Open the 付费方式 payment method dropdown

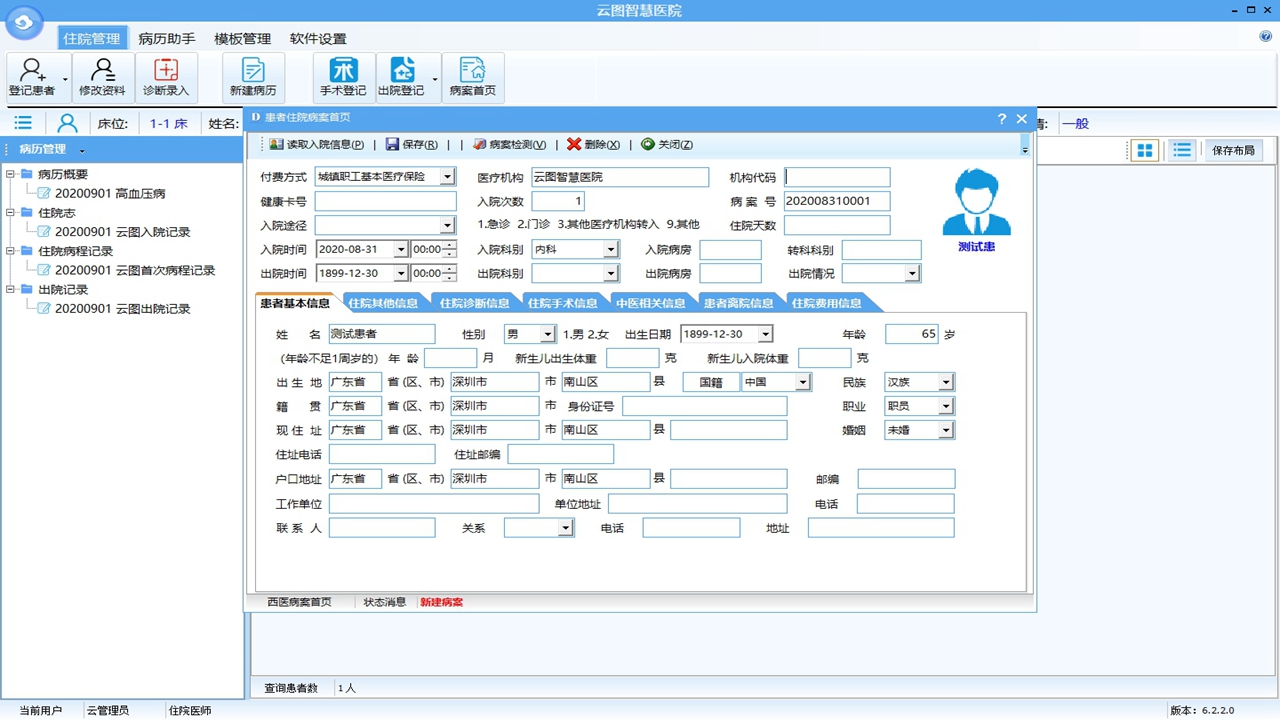447,177
